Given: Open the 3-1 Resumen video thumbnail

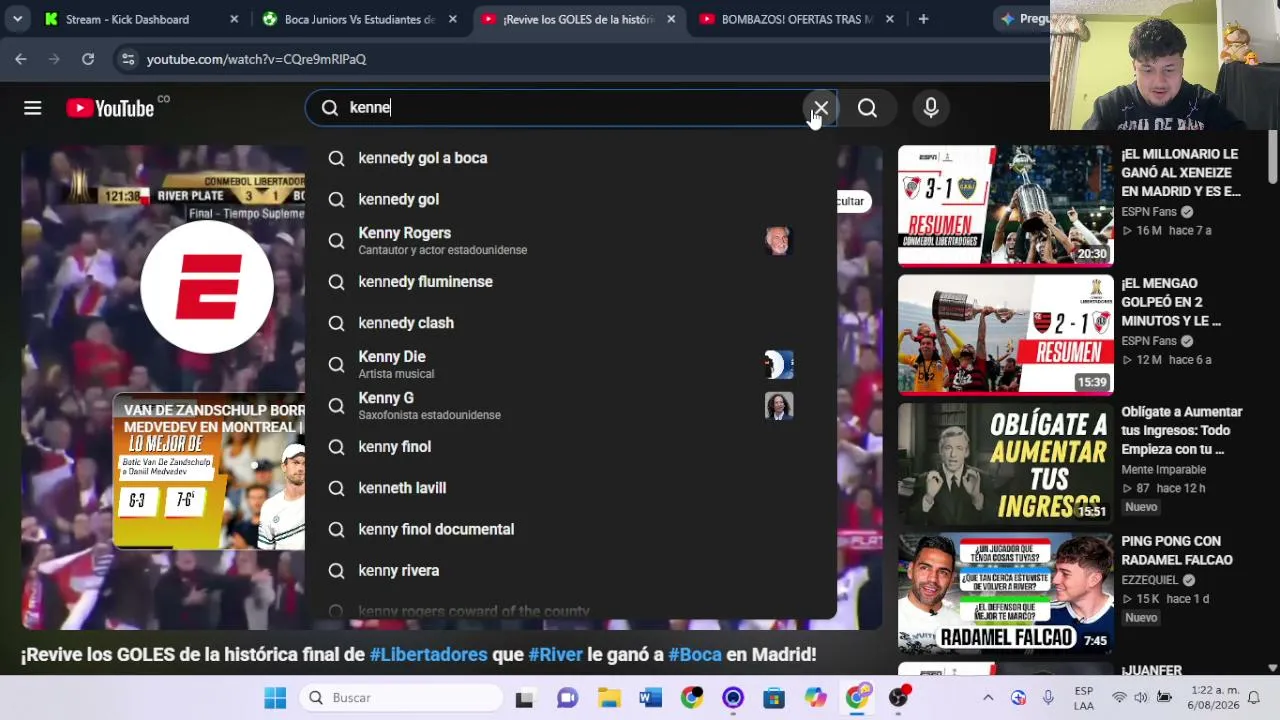Looking at the screenshot, I should [x=1005, y=206].
